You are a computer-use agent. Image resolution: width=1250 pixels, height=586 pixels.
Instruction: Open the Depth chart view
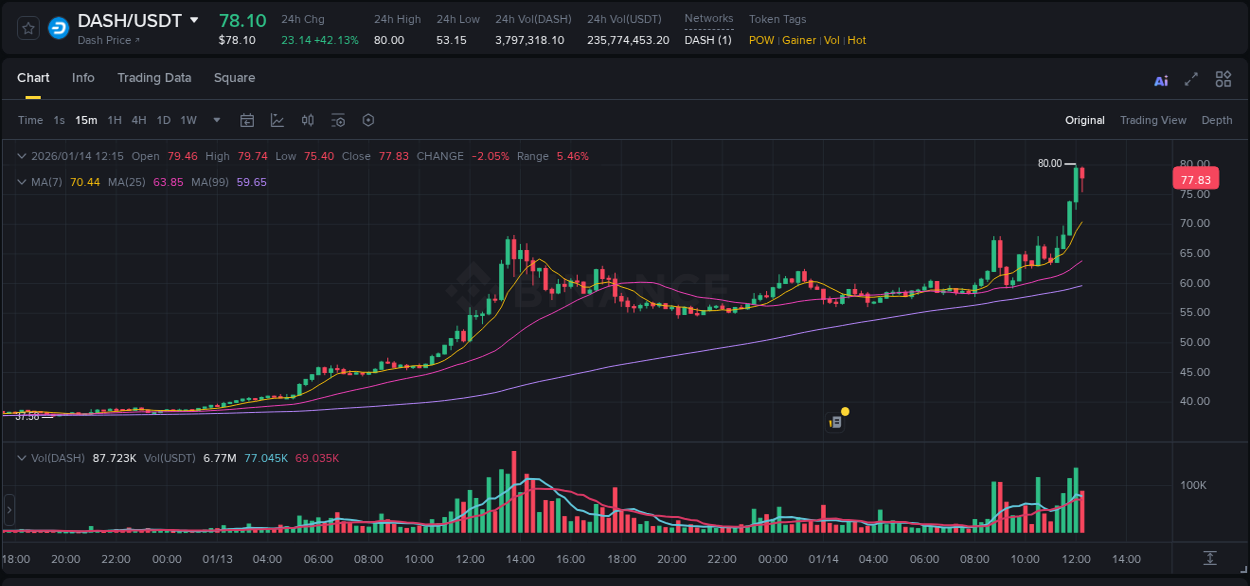tap(1217, 120)
